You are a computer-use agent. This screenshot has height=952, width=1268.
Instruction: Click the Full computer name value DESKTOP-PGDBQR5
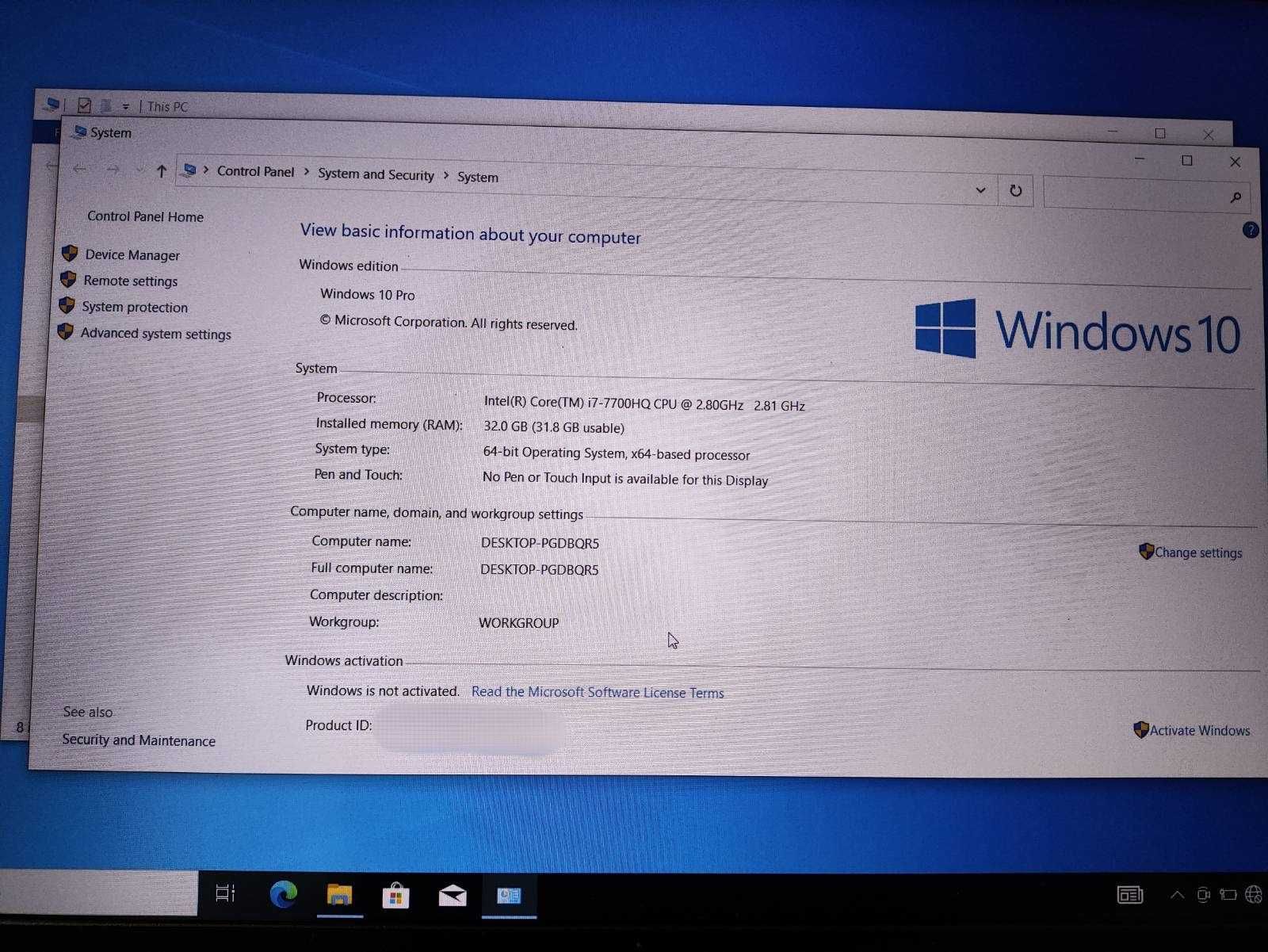pos(539,569)
